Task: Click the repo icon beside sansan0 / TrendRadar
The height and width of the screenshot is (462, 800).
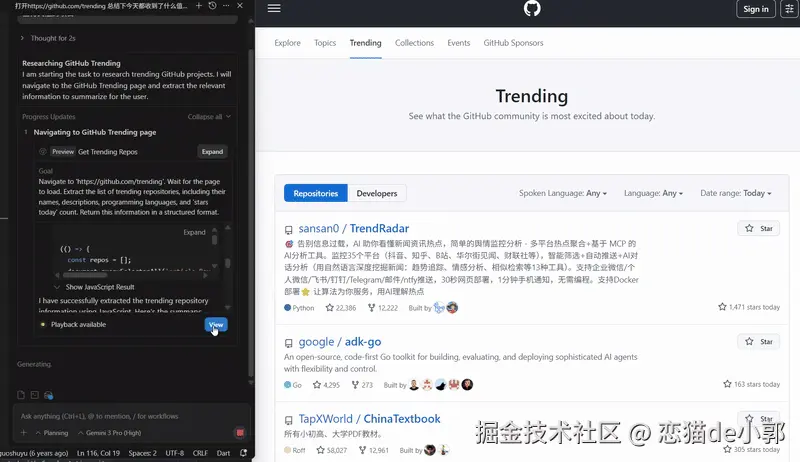Action: click(x=289, y=230)
